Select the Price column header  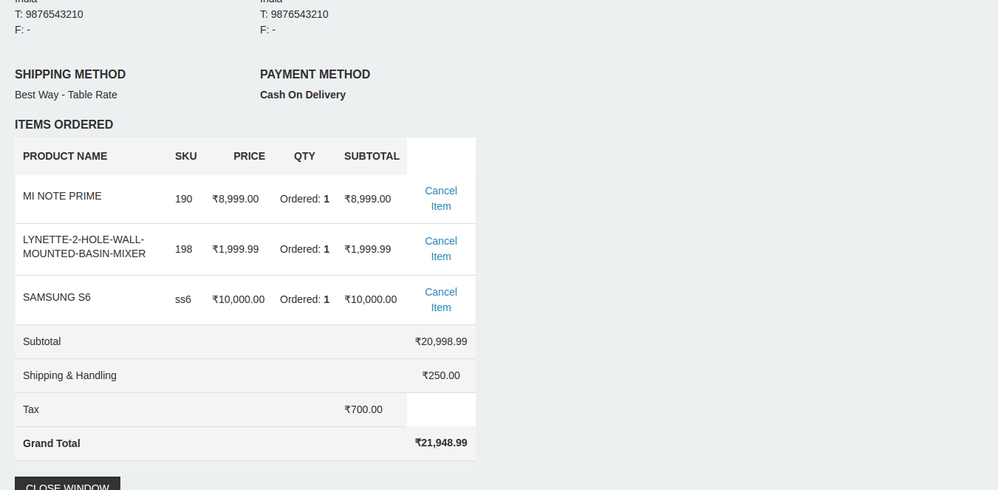coord(249,156)
